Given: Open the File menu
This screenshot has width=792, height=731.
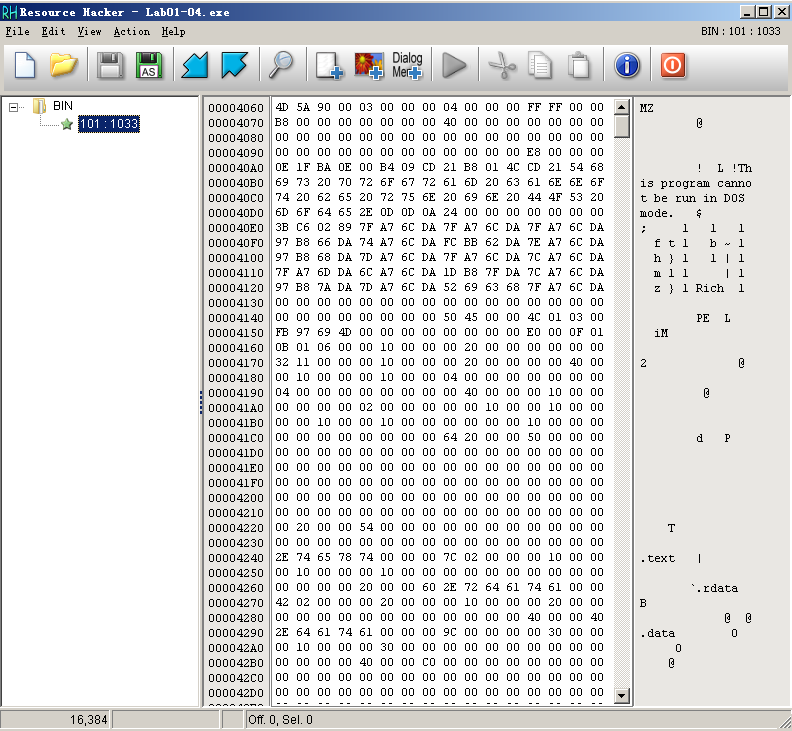Looking at the screenshot, I should tap(17, 32).
